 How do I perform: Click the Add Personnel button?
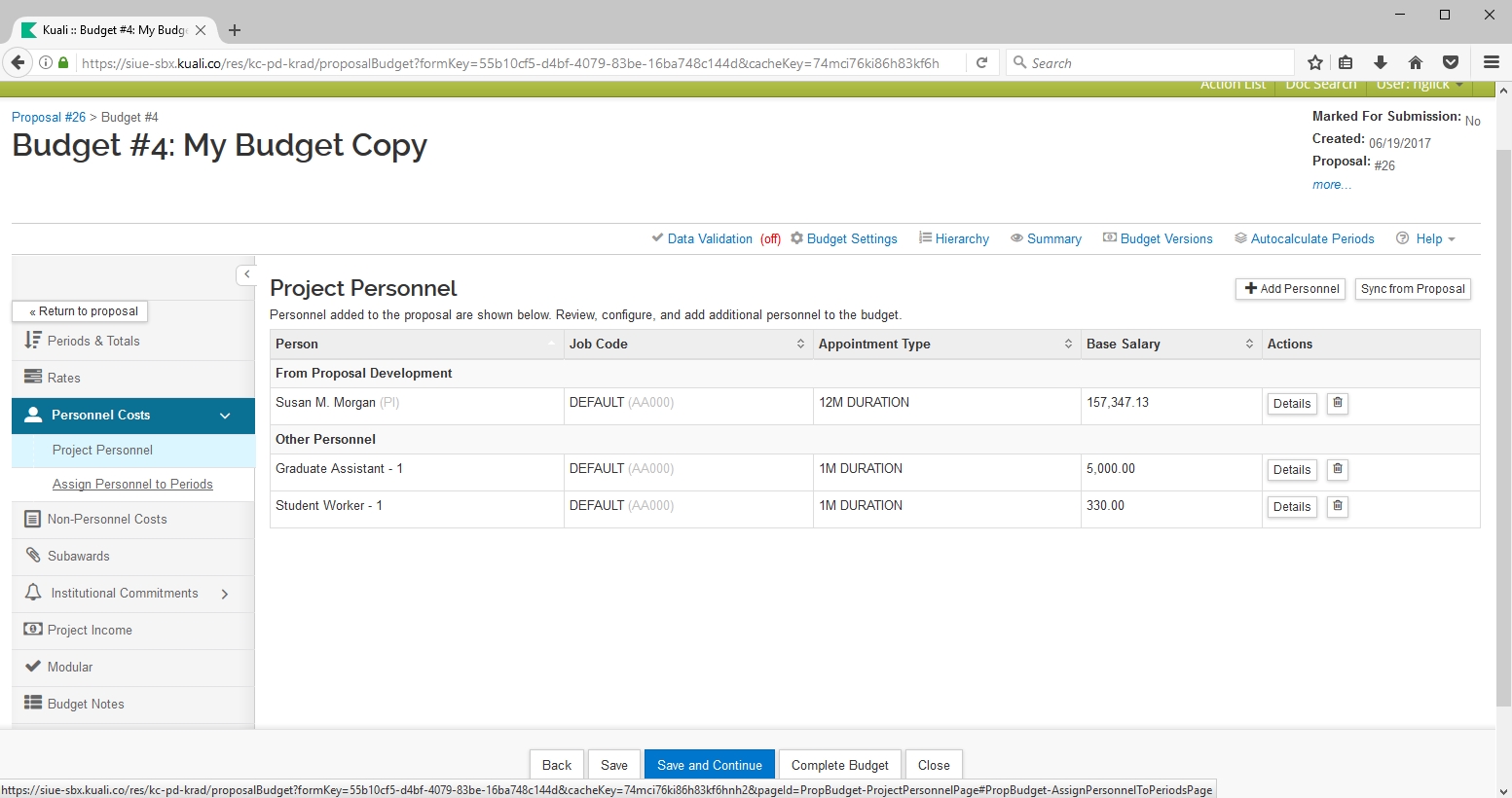[x=1291, y=289]
